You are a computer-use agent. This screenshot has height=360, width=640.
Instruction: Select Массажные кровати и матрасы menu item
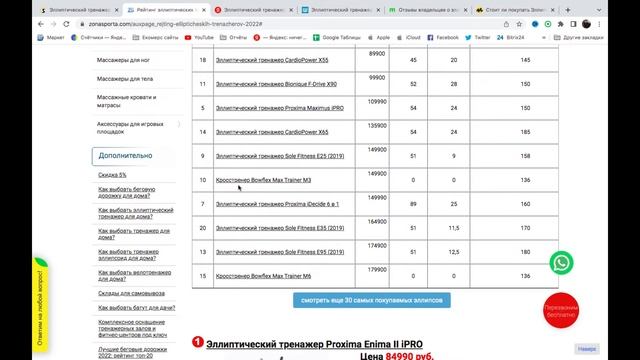click(126, 101)
